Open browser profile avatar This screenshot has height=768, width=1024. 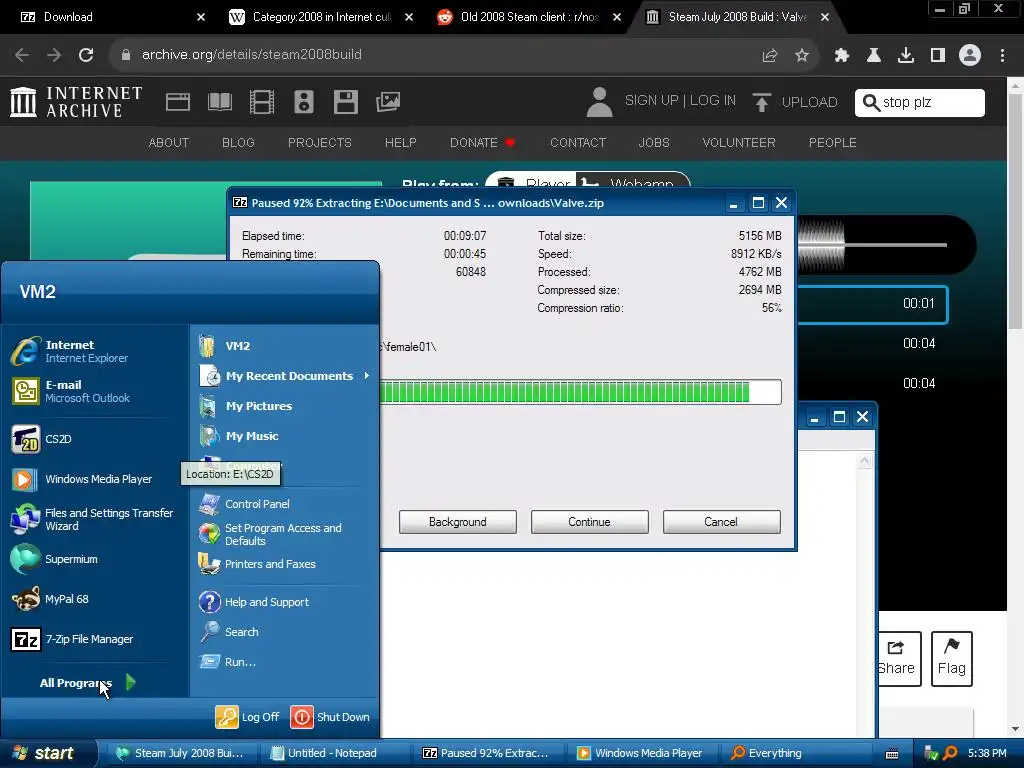[970, 56]
